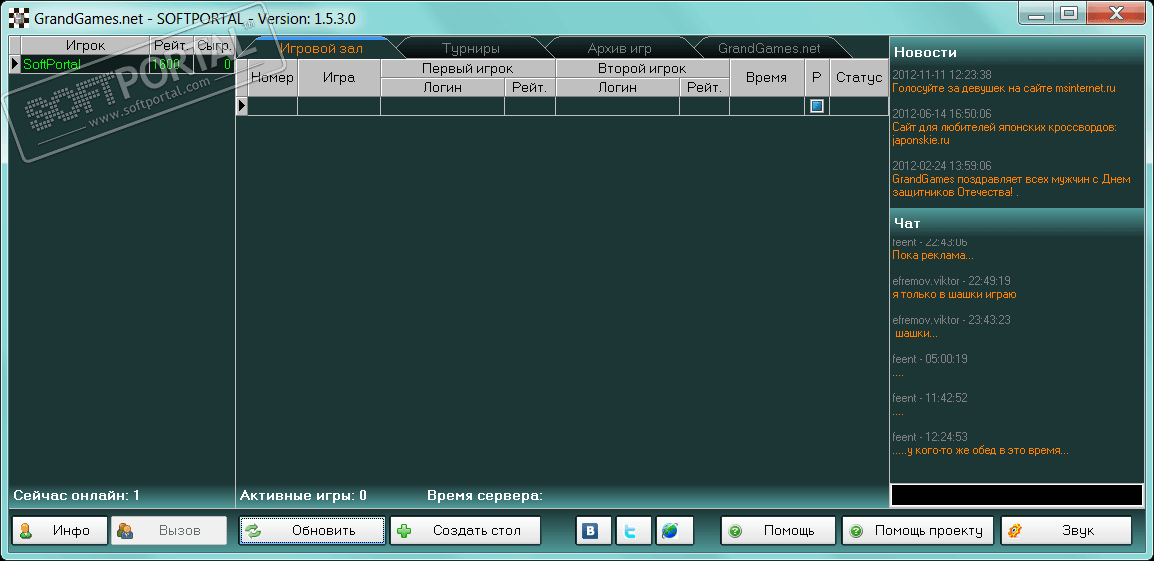The height and width of the screenshot is (561, 1154).
Task: Click the 'feent - 12:24:53' chat entry
Action: point(930,437)
